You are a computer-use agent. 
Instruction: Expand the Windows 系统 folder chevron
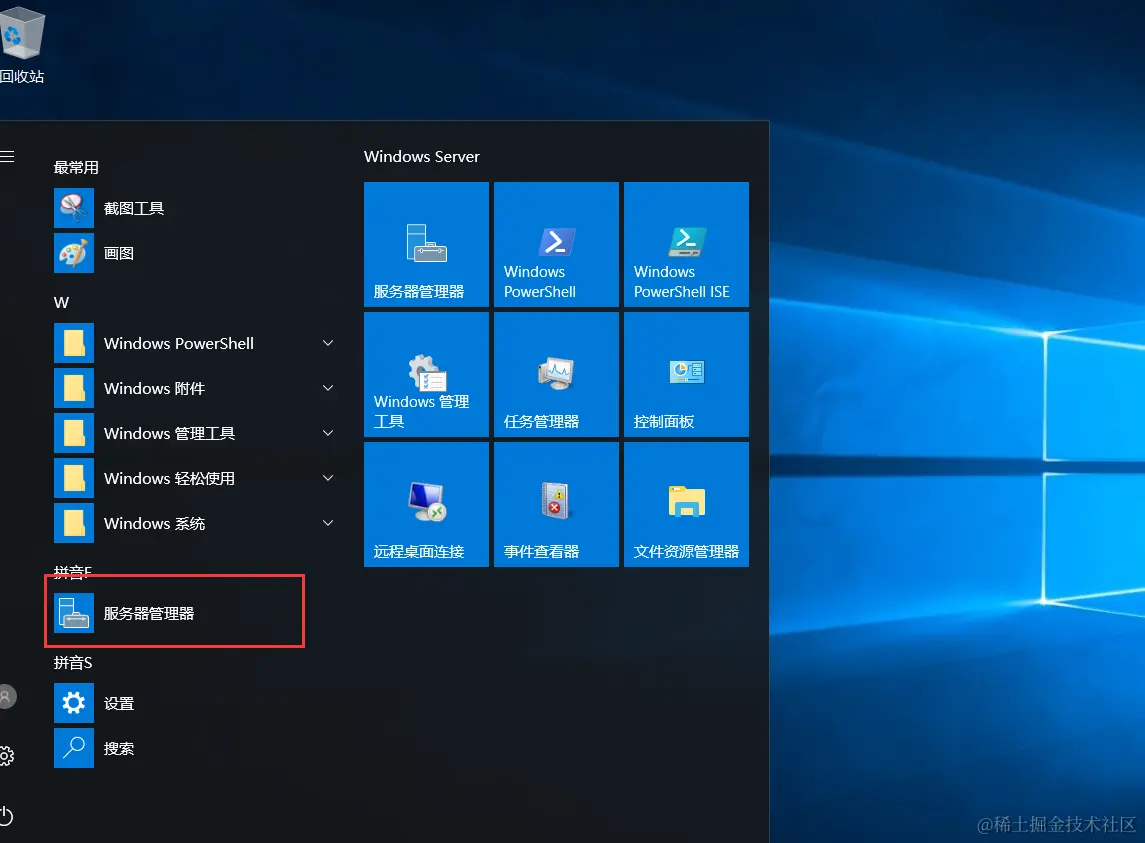click(329, 523)
